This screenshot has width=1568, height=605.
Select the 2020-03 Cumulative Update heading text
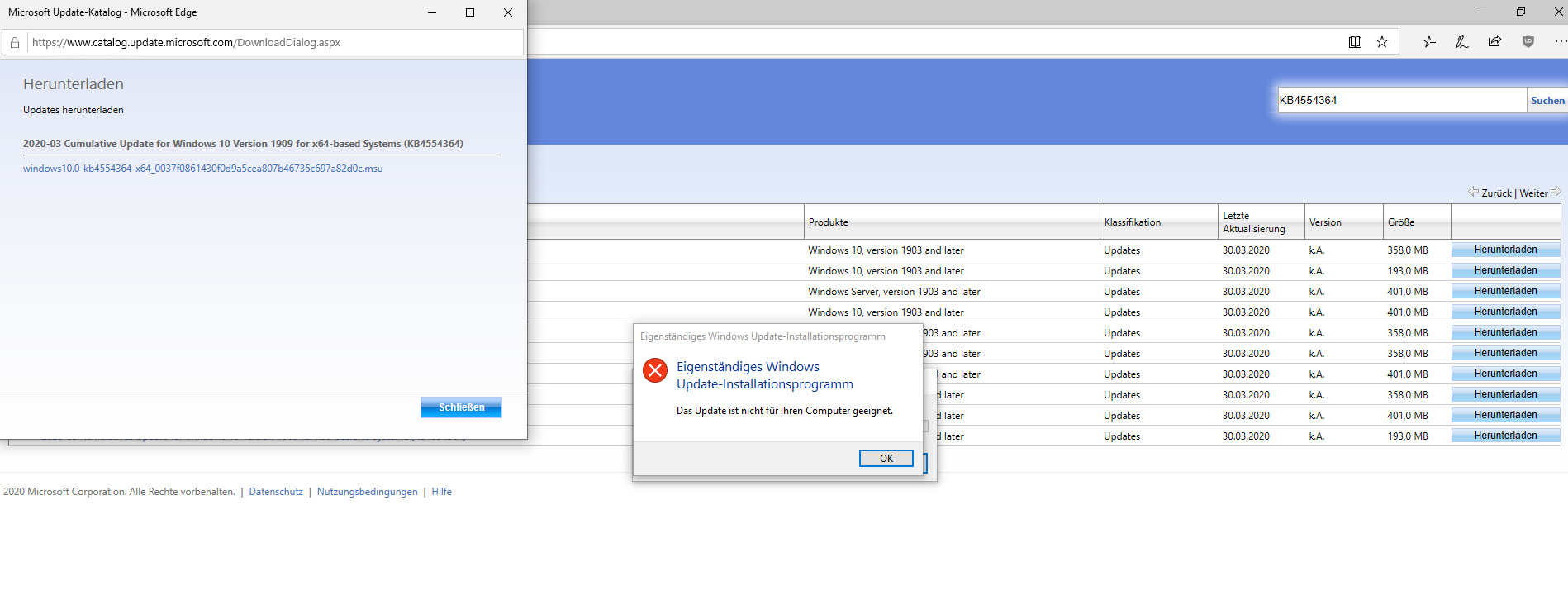(243, 144)
